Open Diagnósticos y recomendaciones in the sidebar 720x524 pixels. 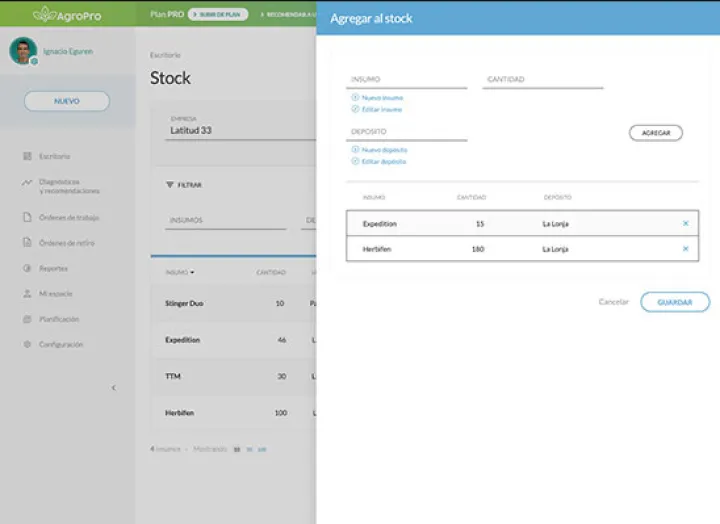pyautogui.click(x=69, y=186)
